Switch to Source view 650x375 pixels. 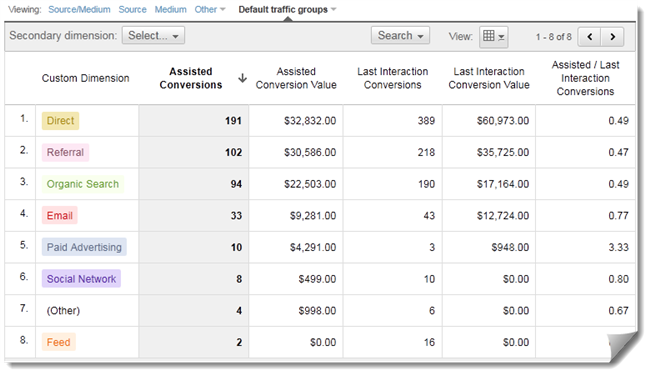coord(132,9)
